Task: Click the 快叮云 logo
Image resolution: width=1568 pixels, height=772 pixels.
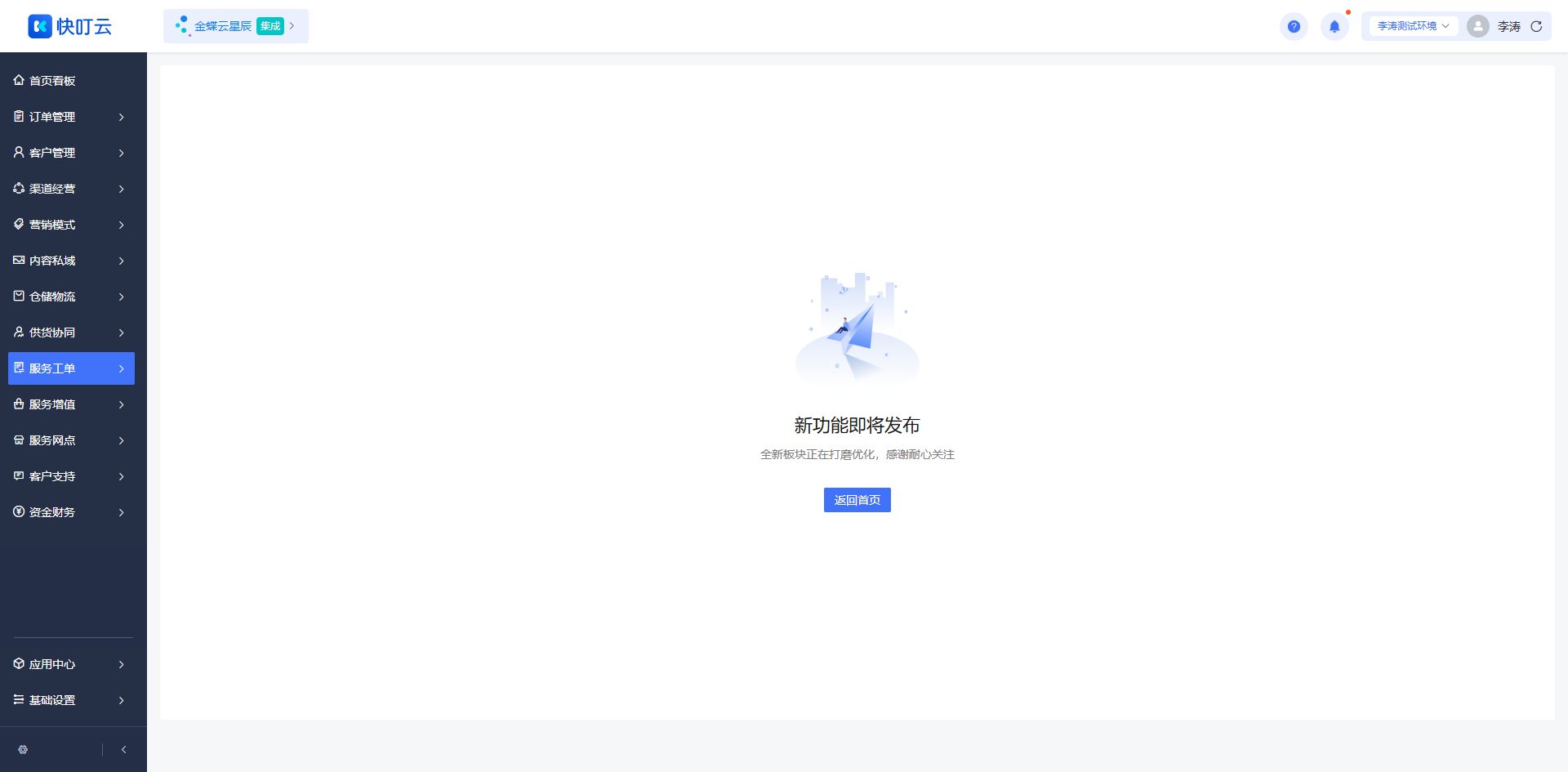Action: [x=70, y=26]
